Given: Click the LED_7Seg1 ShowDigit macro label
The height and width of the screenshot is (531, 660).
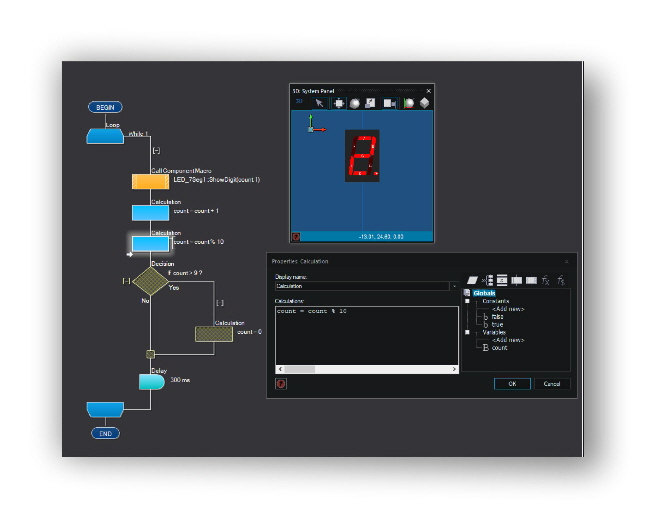Looking at the screenshot, I should (217, 180).
